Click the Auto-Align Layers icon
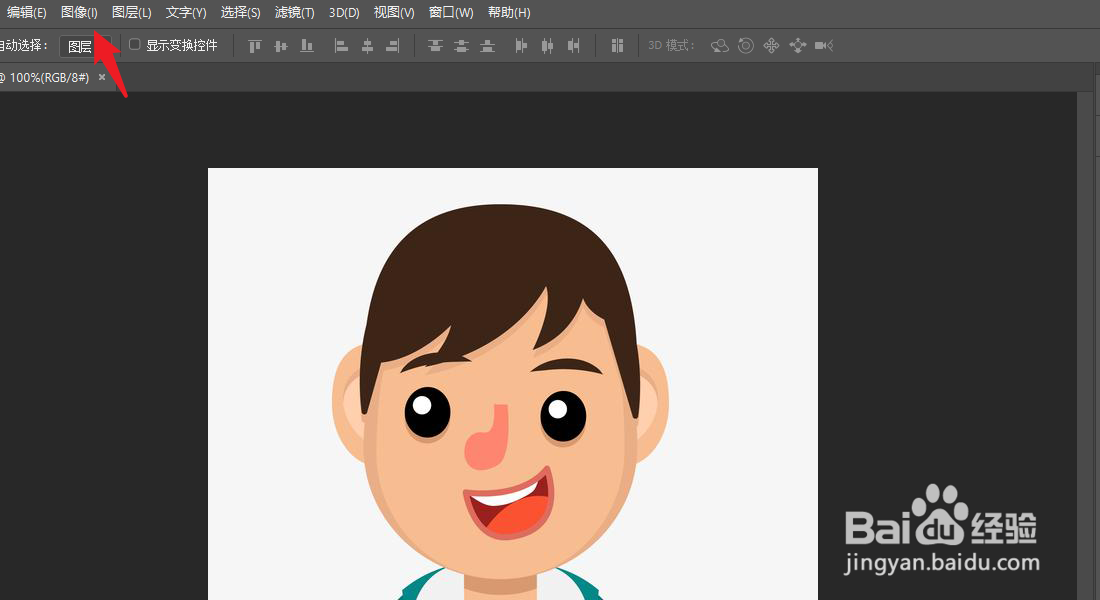1100x600 pixels. [617, 46]
